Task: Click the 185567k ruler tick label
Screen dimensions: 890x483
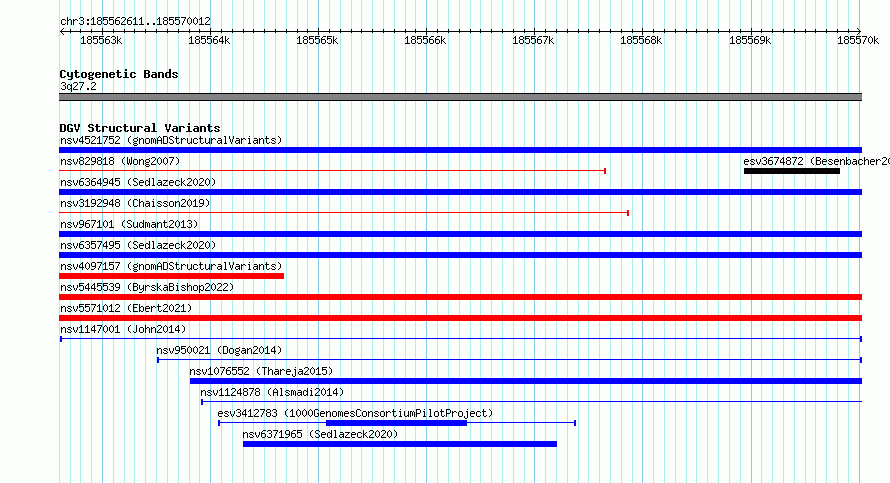Action: click(533, 40)
